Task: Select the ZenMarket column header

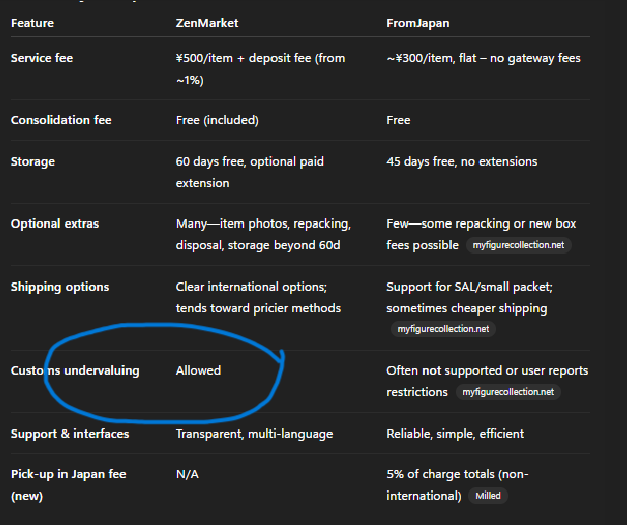Action: [207, 23]
